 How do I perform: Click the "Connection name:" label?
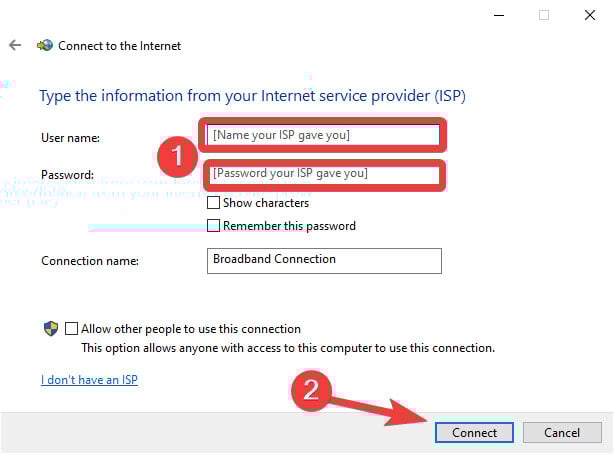pos(90,261)
